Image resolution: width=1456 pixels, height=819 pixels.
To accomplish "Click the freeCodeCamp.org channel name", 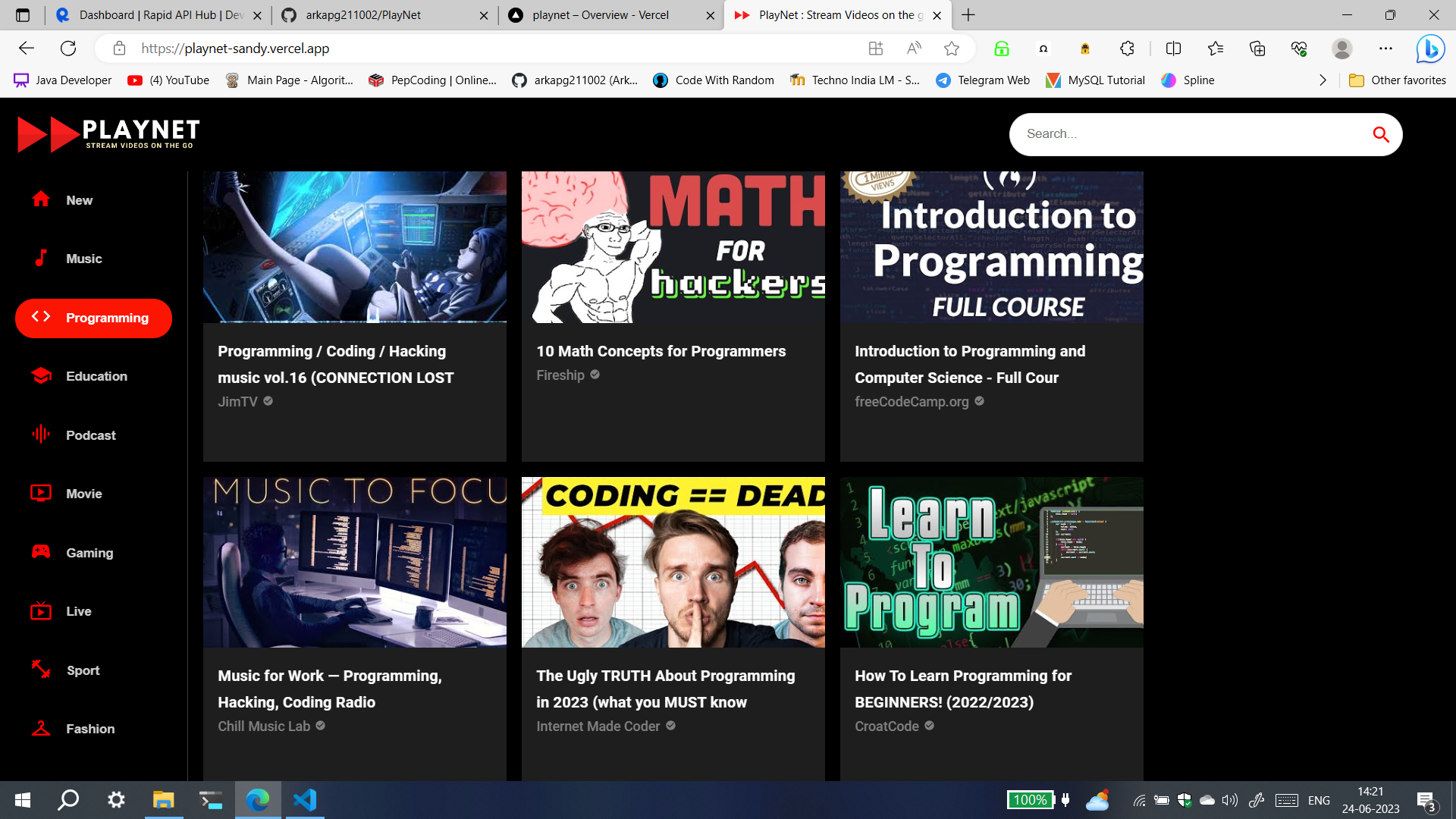I will point(912,402).
